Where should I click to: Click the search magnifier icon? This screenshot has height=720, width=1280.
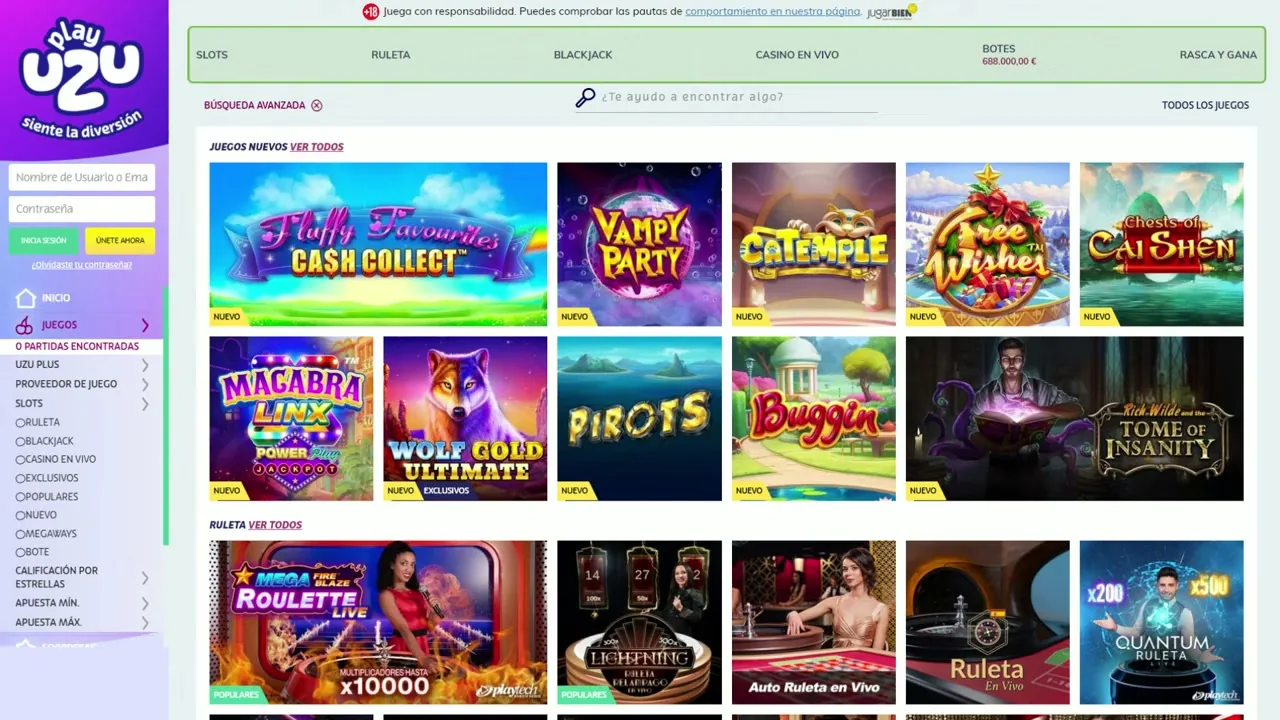click(x=585, y=97)
